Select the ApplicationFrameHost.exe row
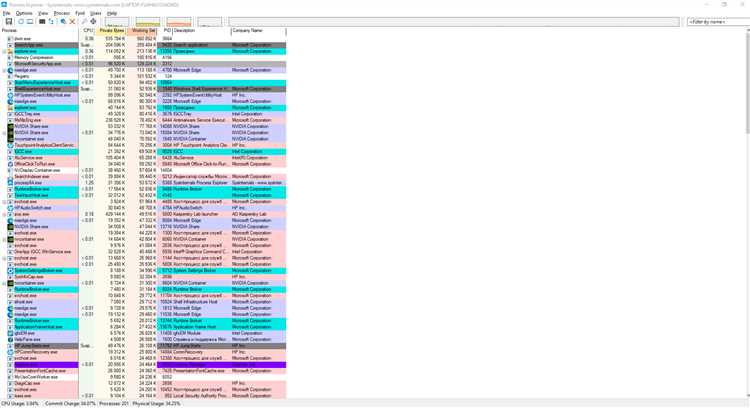The height and width of the screenshot is (408, 750). pos(143,327)
